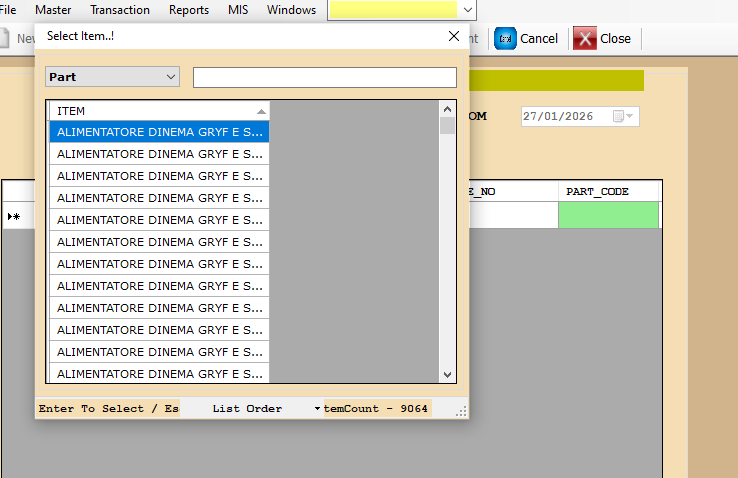Image resolution: width=738 pixels, height=478 pixels.
Task: Open the List Order dropdown
Action: click(x=317, y=409)
